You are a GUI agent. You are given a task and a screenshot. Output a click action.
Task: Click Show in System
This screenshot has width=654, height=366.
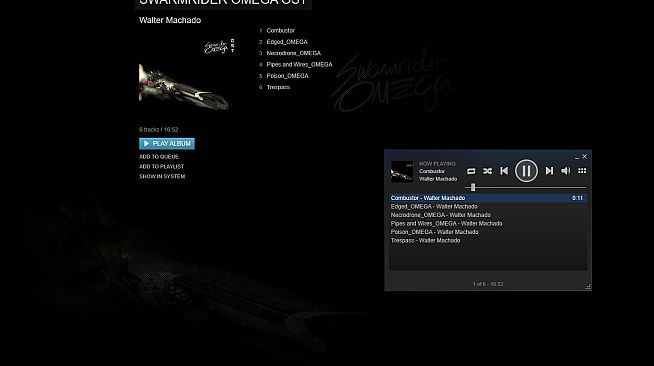click(x=162, y=176)
